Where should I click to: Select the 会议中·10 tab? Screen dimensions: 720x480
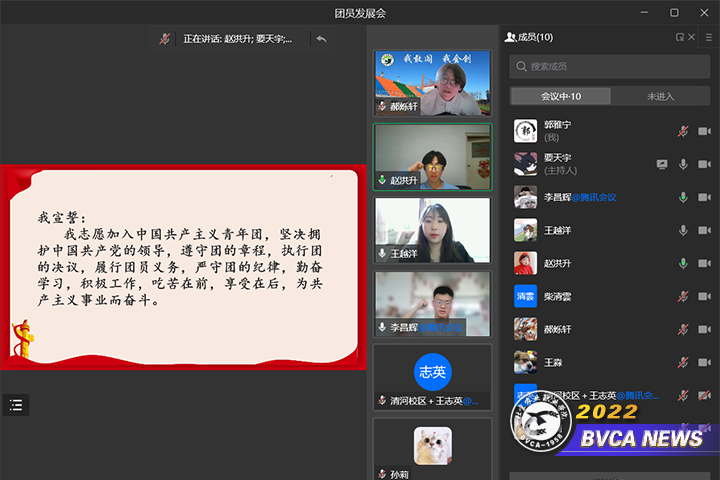pyautogui.click(x=560, y=97)
